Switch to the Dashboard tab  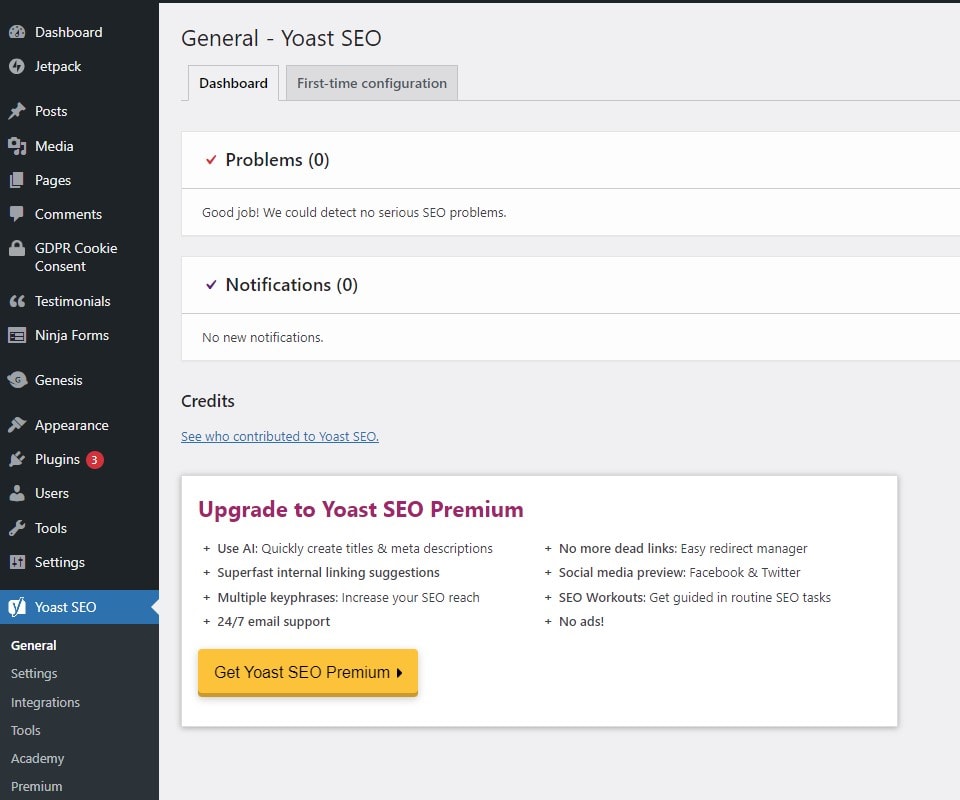coord(233,83)
